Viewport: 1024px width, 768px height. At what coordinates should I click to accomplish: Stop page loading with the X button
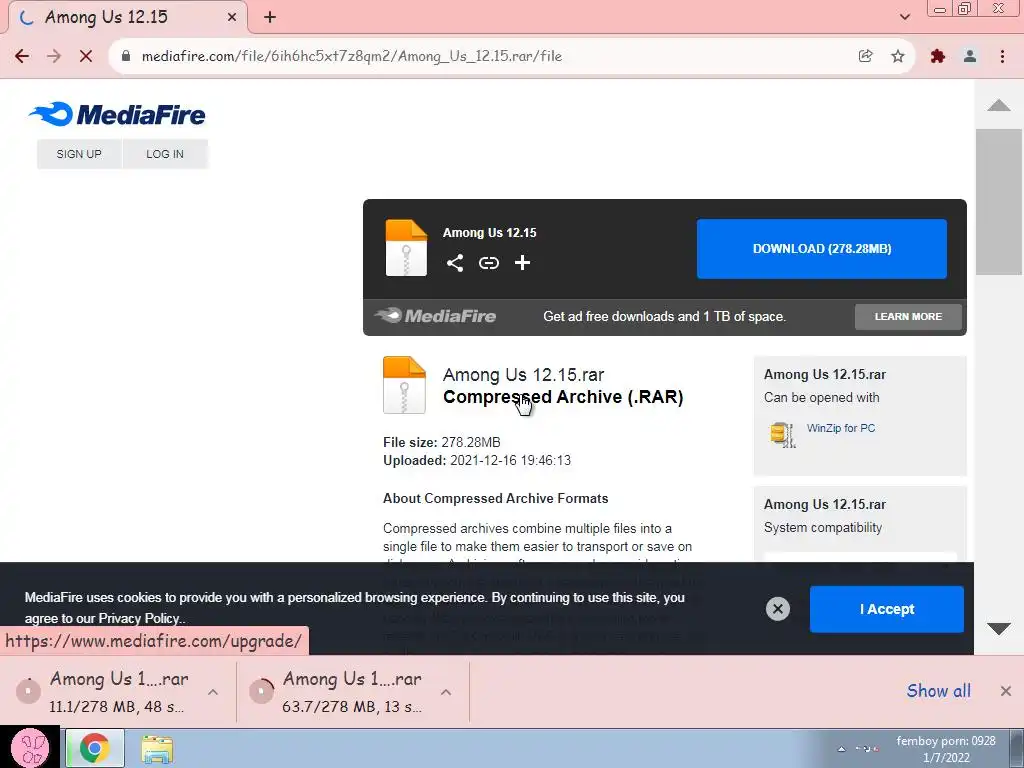[86, 56]
